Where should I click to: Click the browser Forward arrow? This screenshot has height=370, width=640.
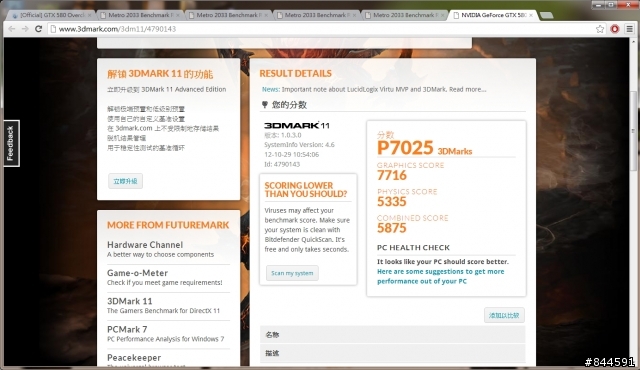(x=25, y=29)
